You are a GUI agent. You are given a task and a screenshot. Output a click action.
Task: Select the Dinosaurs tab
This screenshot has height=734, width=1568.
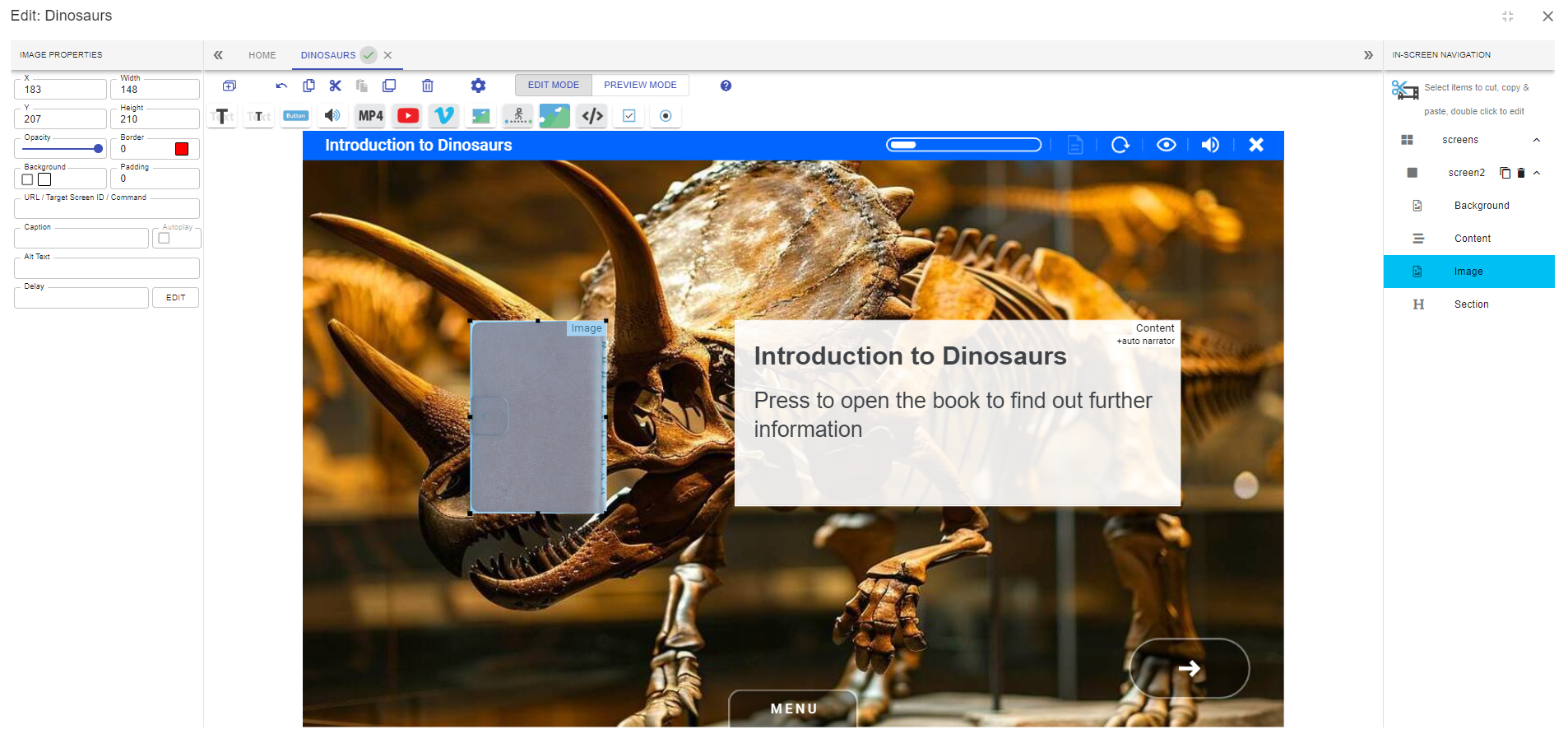[328, 55]
